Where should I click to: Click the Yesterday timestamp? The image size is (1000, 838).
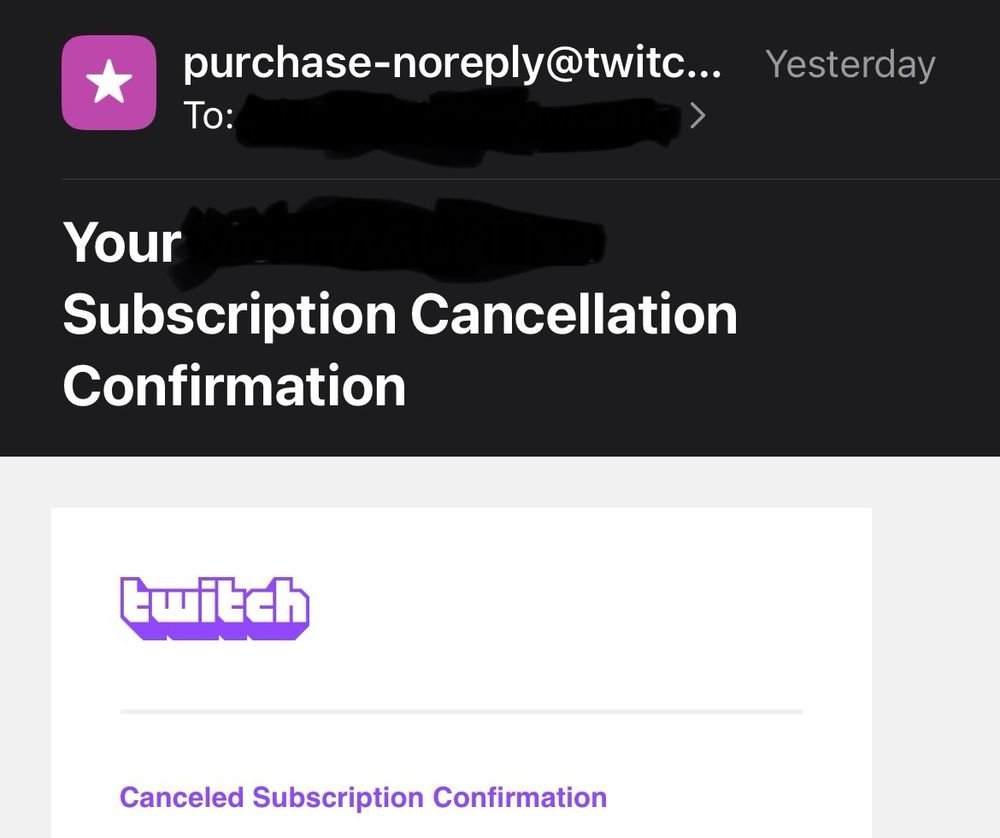point(850,65)
